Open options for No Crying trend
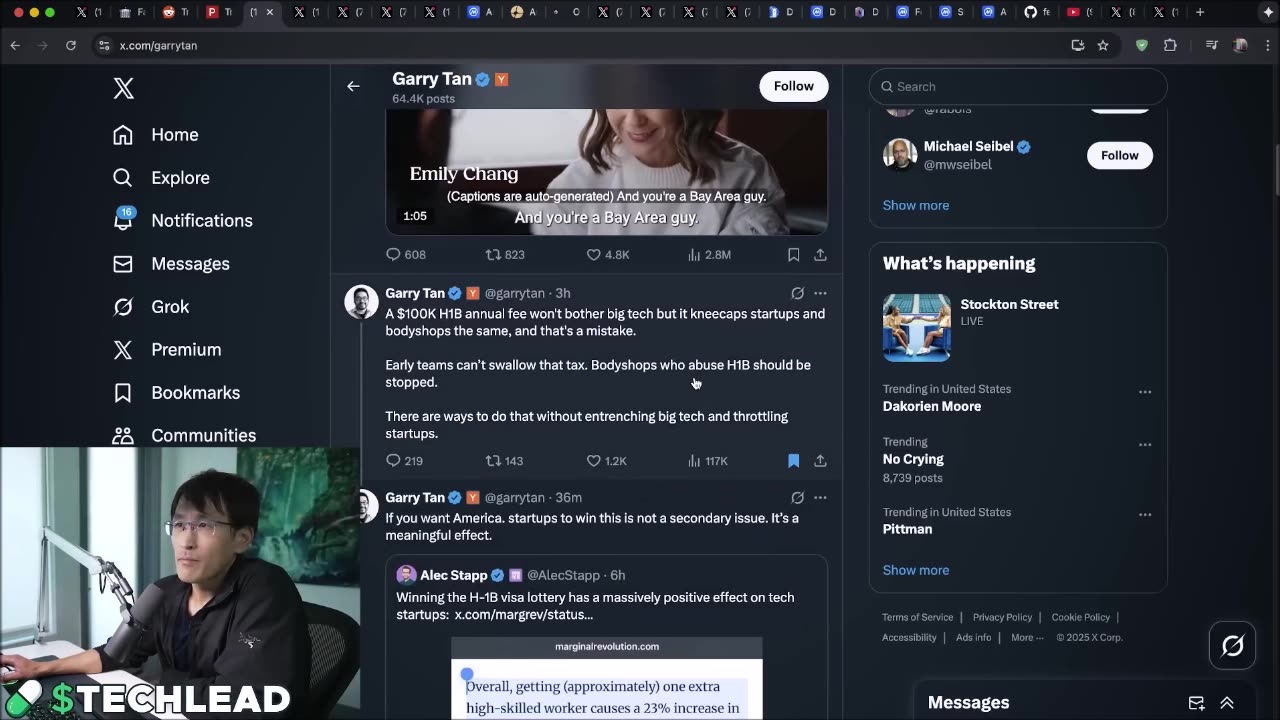The height and width of the screenshot is (720, 1280). (1144, 445)
